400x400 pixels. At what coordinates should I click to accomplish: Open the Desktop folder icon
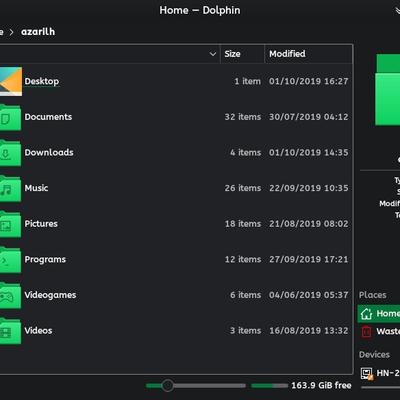(x=11, y=81)
